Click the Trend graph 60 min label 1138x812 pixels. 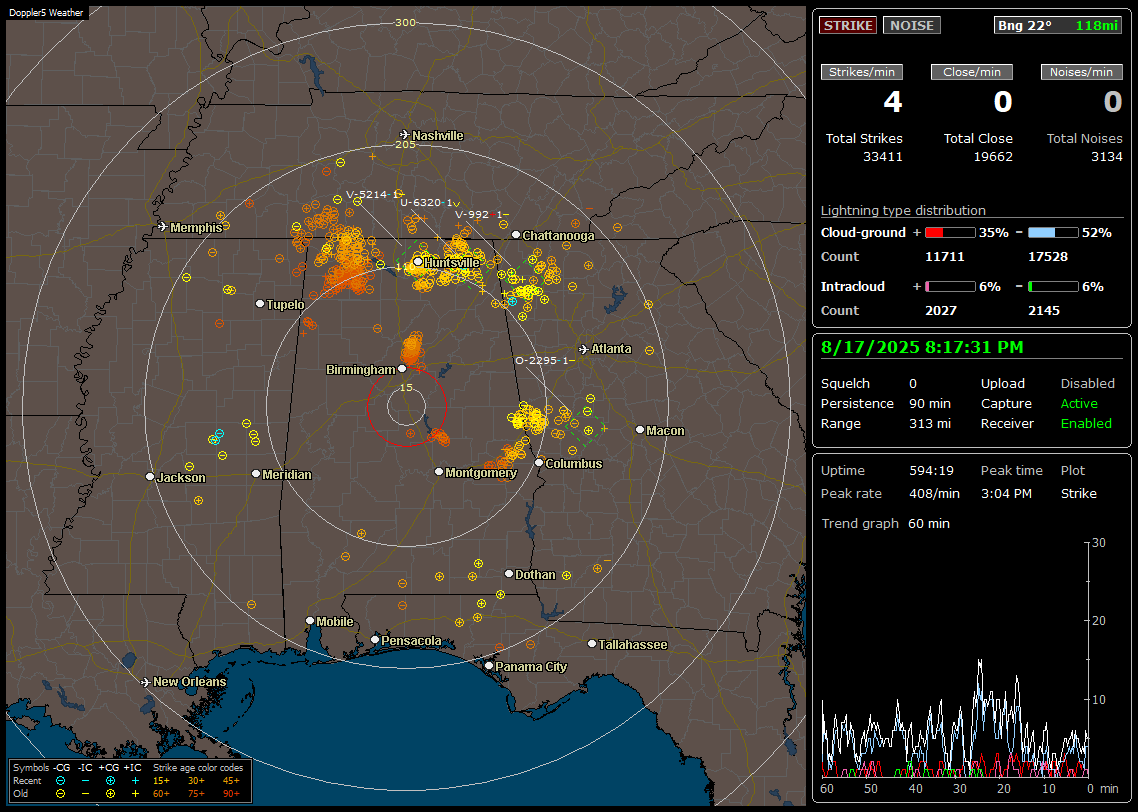pyautogui.click(x=885, y=524)
